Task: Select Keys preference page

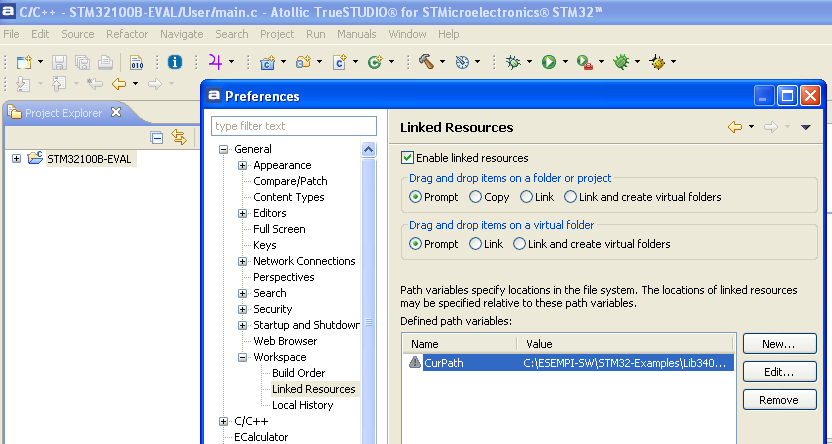Action: (265, 245)
